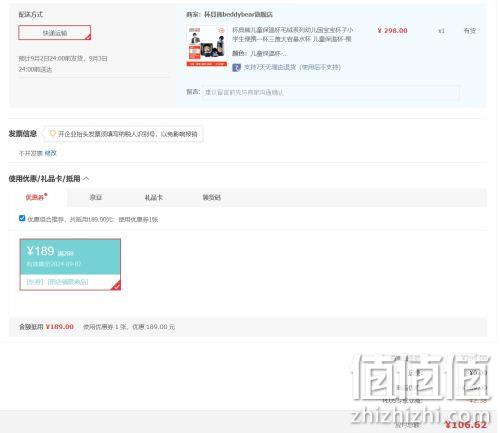500x433 pixels.
Task: Click the lightbulb tip icon beside invoice info
Action: (x=53, y=134)
